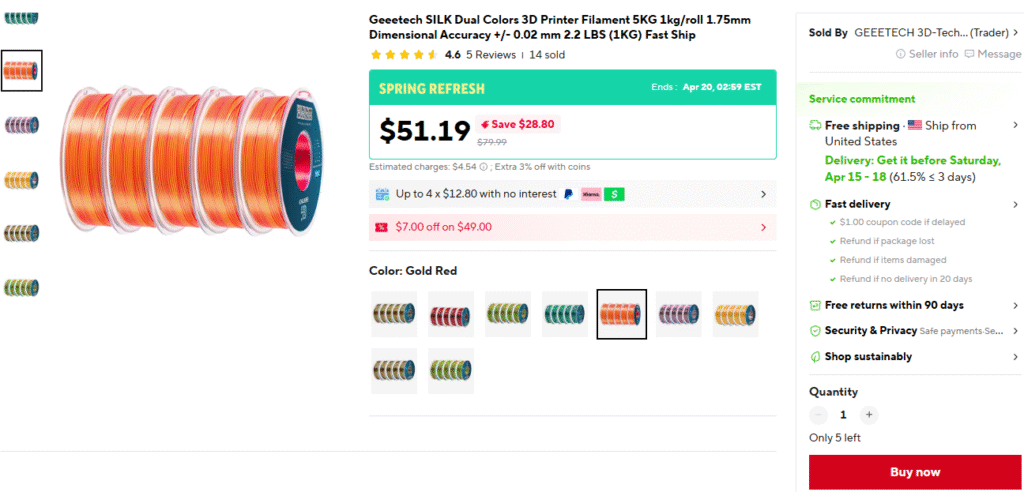Open Message to seller chat icon

(x=969, y=54)
